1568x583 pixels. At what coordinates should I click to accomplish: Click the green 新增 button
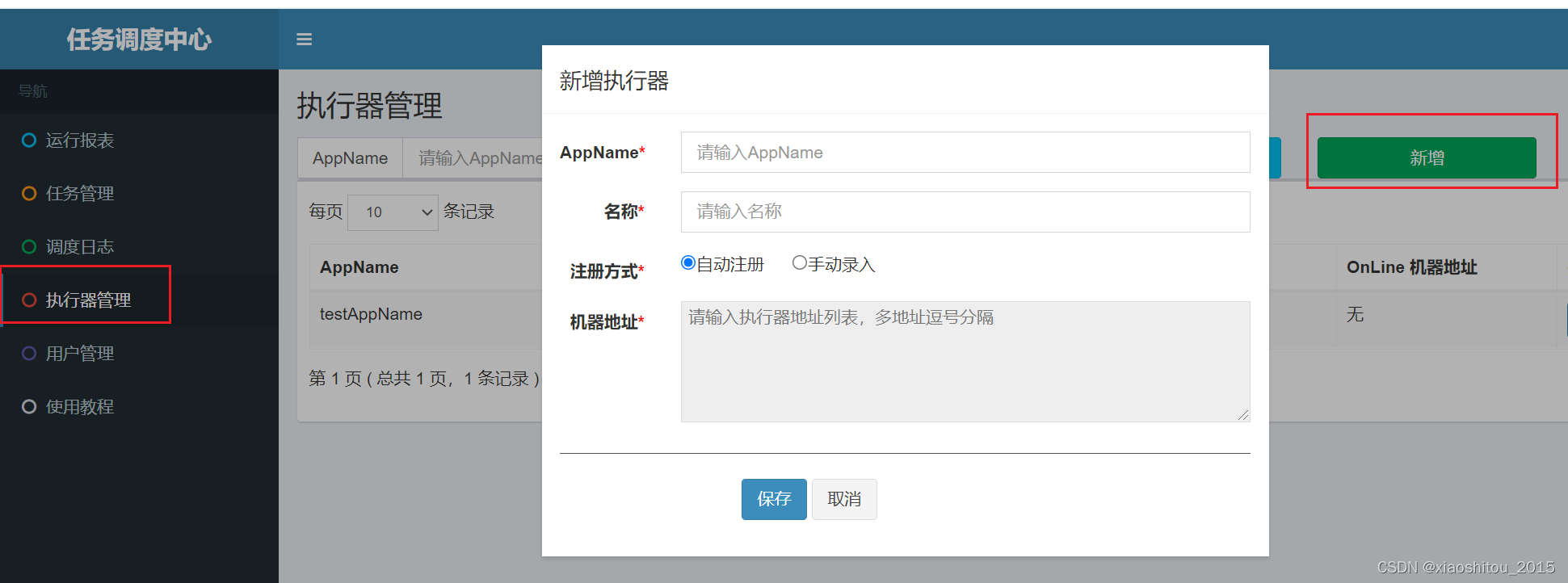click(x=1427, y=157)
